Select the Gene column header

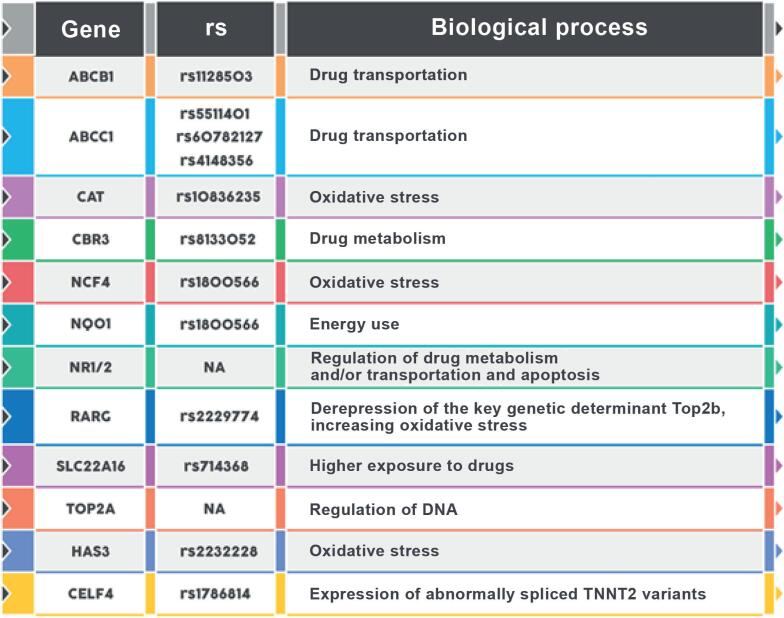tap(90, 29)
